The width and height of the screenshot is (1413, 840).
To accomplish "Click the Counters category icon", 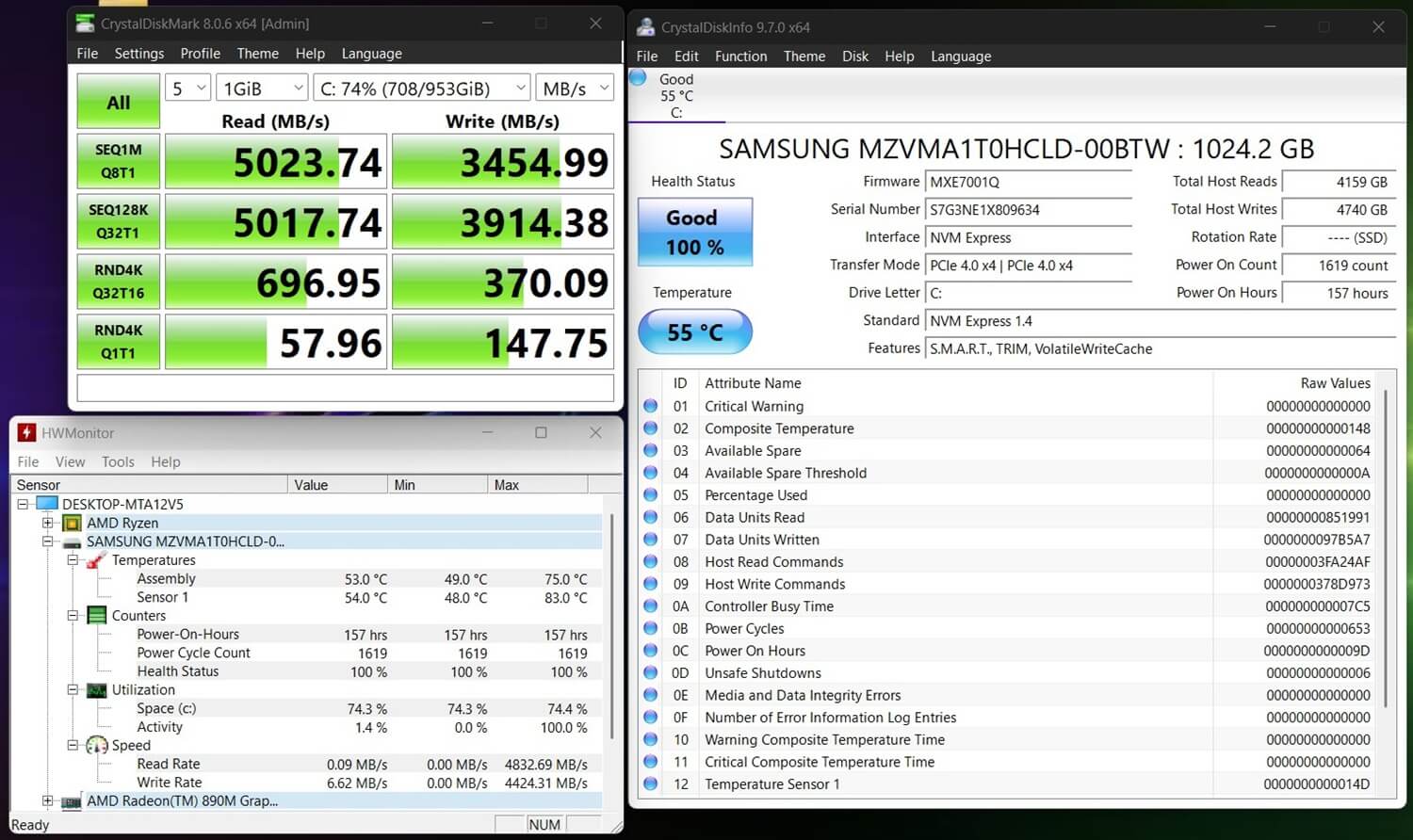I will pyautogui.click(x=97, y=616).
